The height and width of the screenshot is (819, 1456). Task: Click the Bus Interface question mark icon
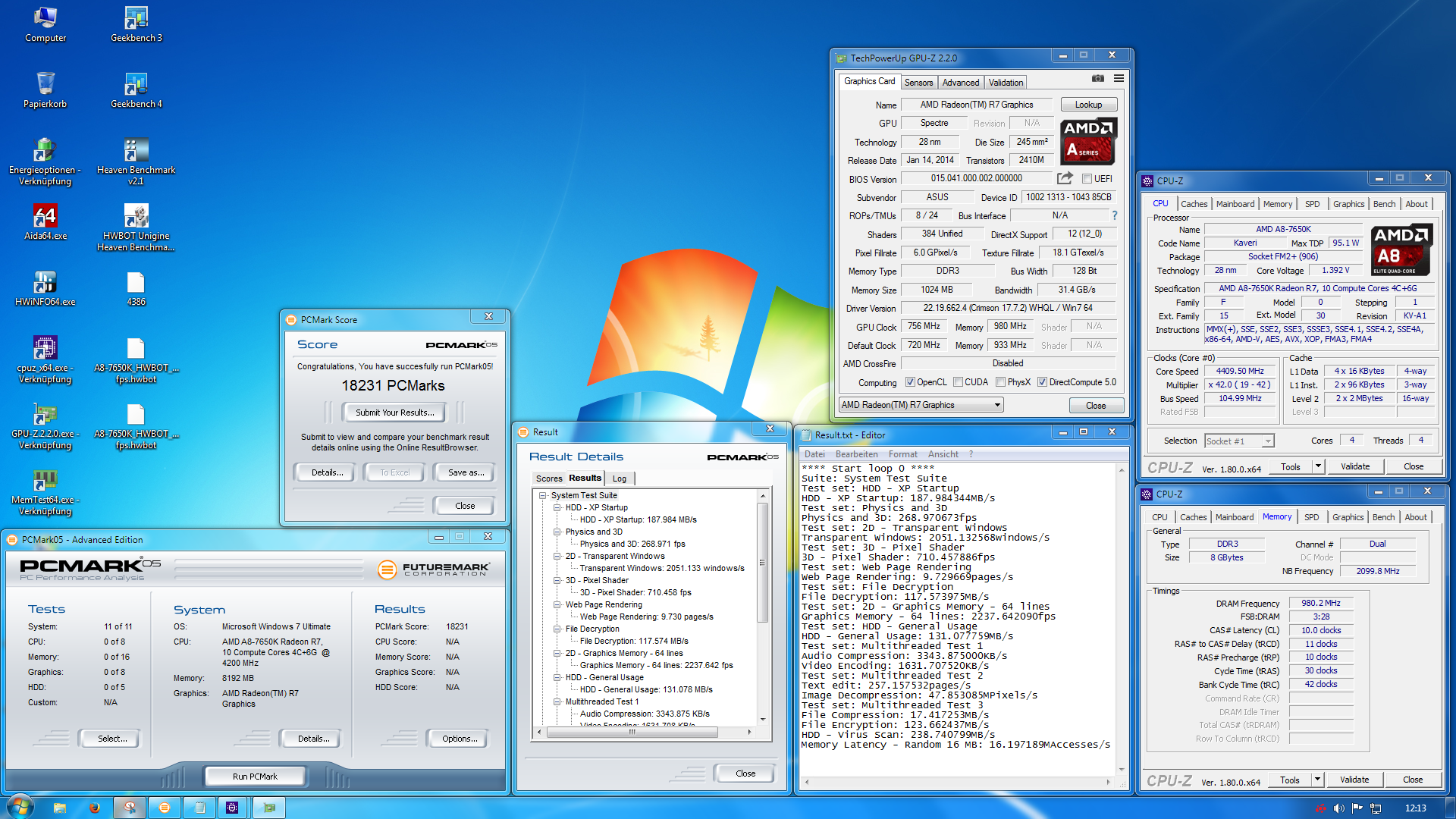[x=1114, y=215]
